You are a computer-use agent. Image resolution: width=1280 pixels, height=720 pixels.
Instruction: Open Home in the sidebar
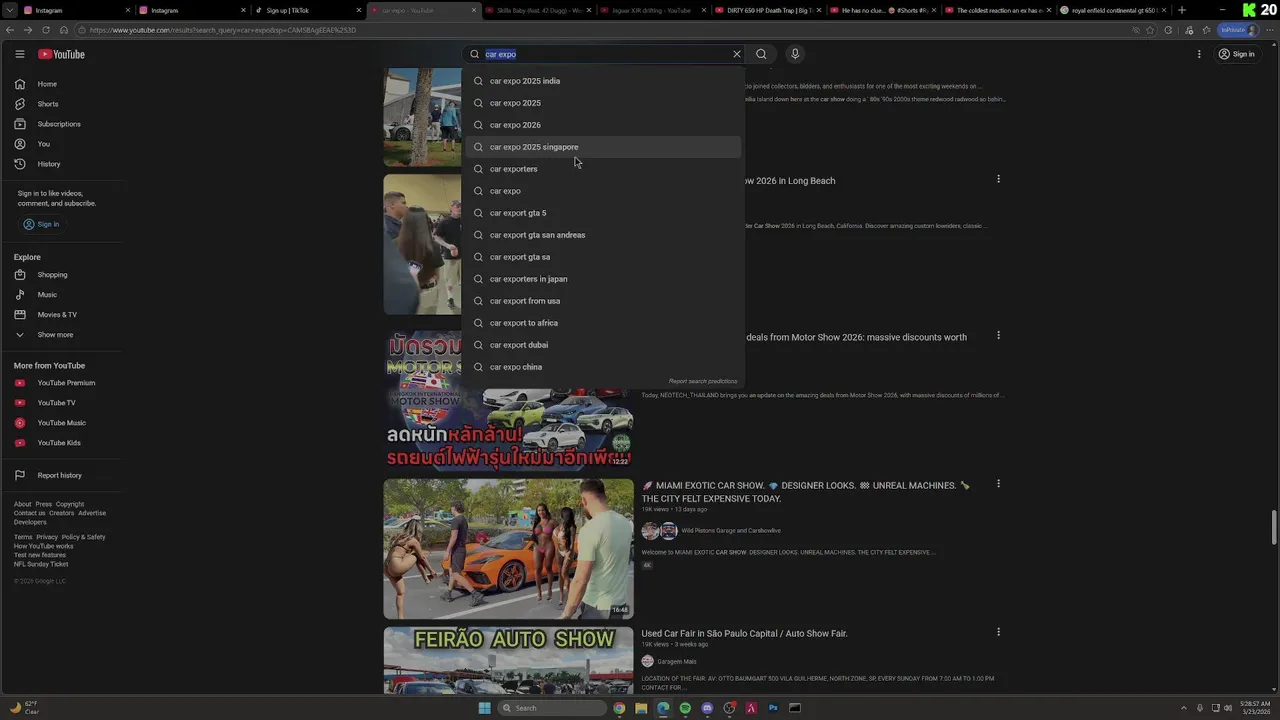pyautogui.click(x=60, y=84)
